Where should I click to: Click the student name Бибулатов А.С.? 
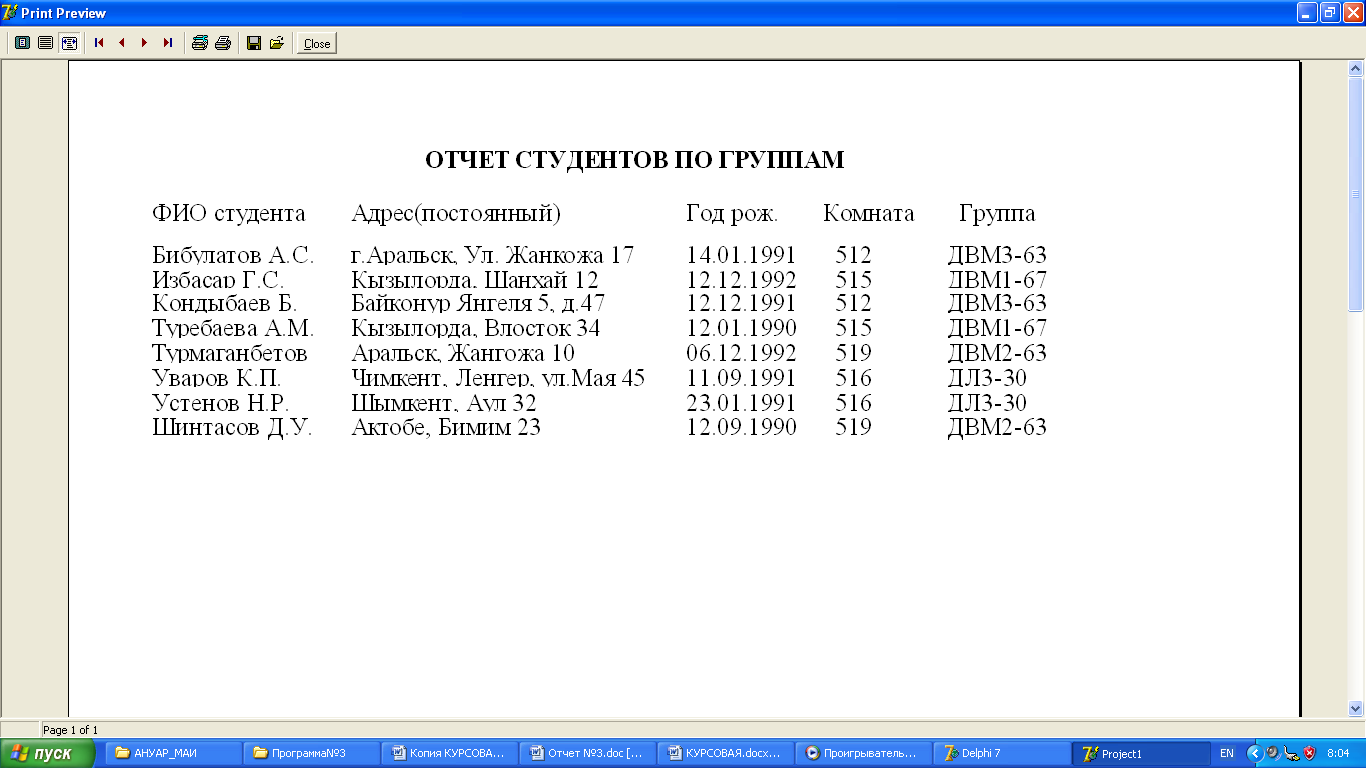[x=233, y=255]
